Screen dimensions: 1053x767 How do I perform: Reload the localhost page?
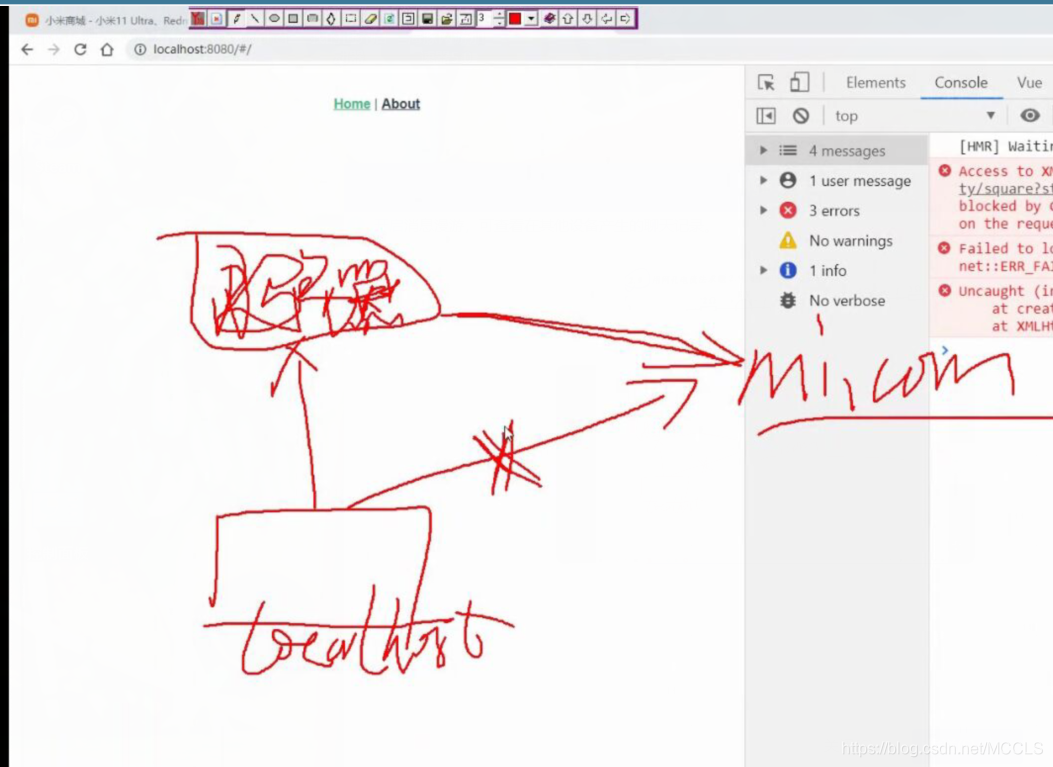(80, 49)
